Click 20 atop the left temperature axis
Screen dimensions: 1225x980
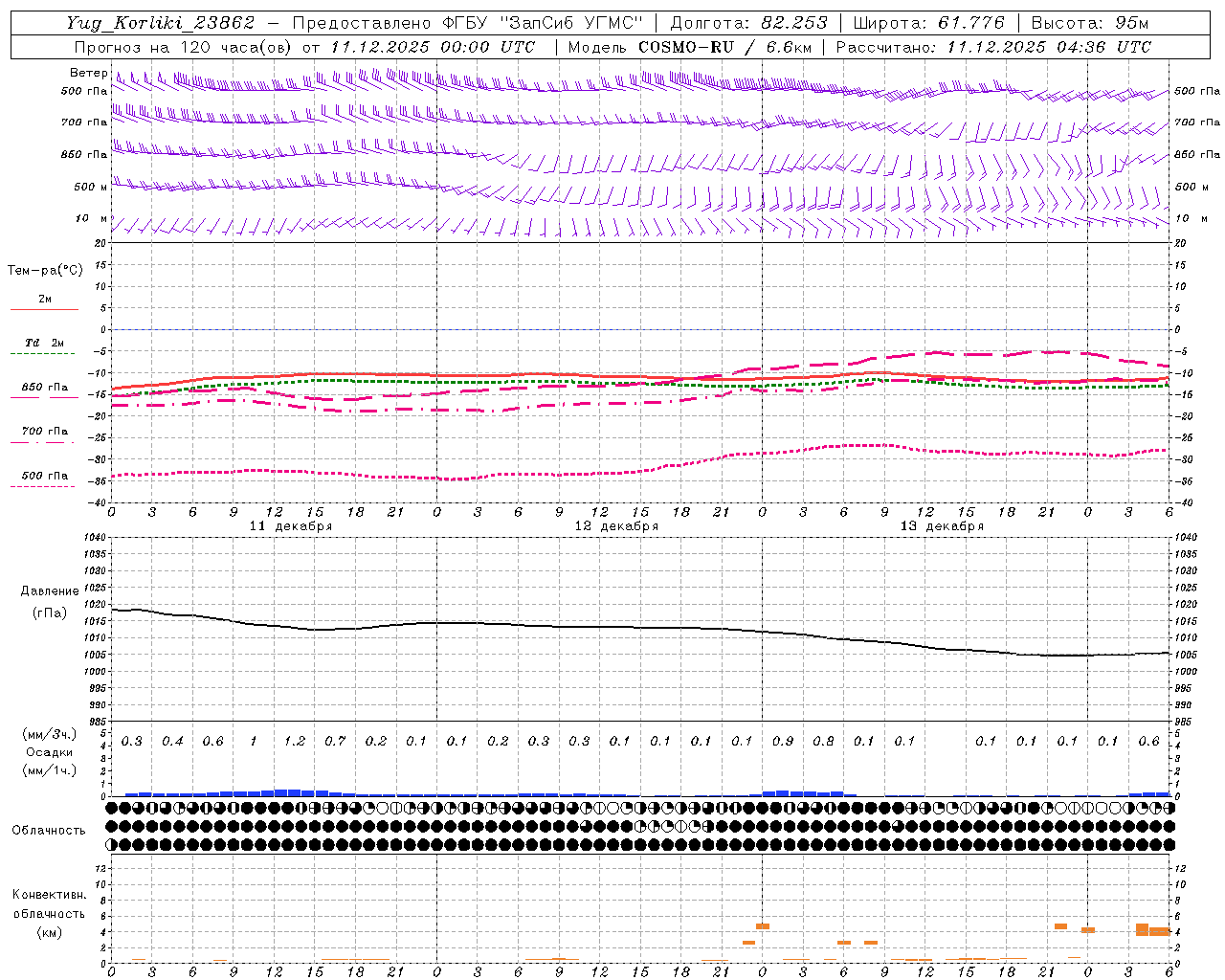101,243
